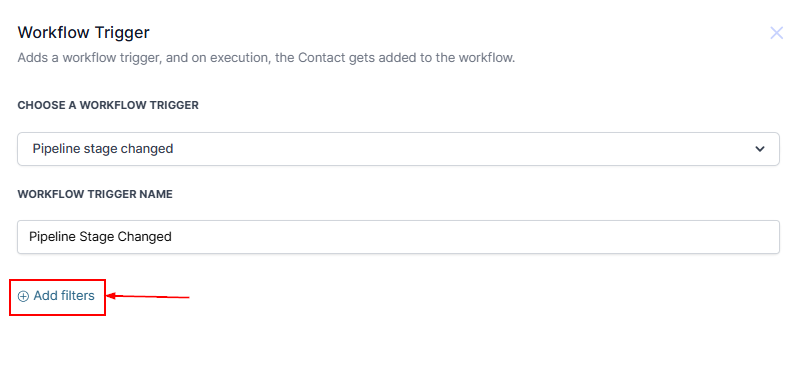Screen dimensions: 802x390
Task: Click the 'CHOOSE A WORKFLOW TRIGGER' label
Action: [x=108, y=105]
